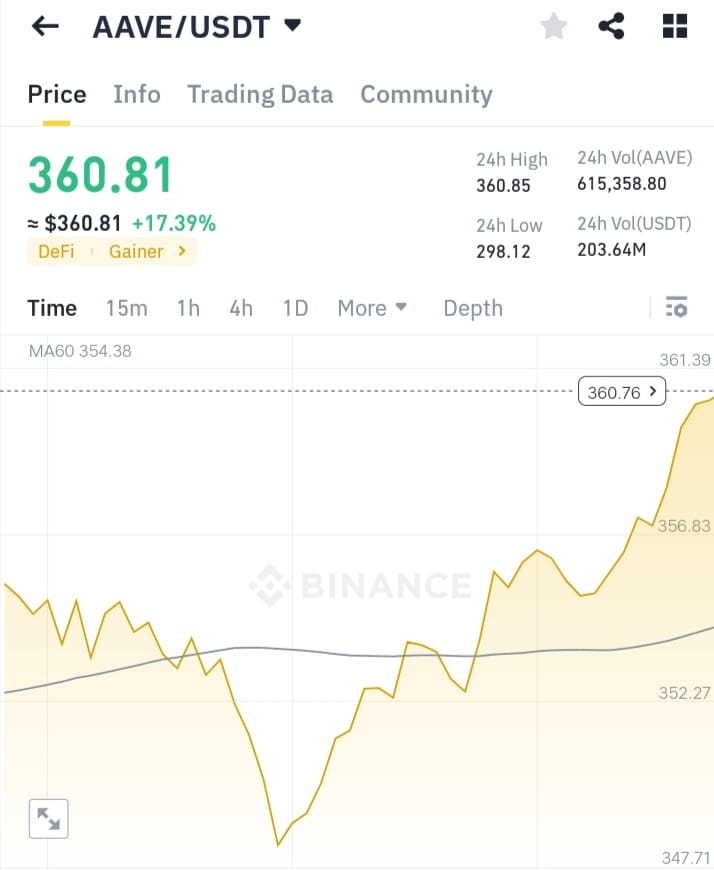The height and width of the screenshot is (870, 714).
Task: Expand the More timeframes dropdown
Action: coord(372,308)
